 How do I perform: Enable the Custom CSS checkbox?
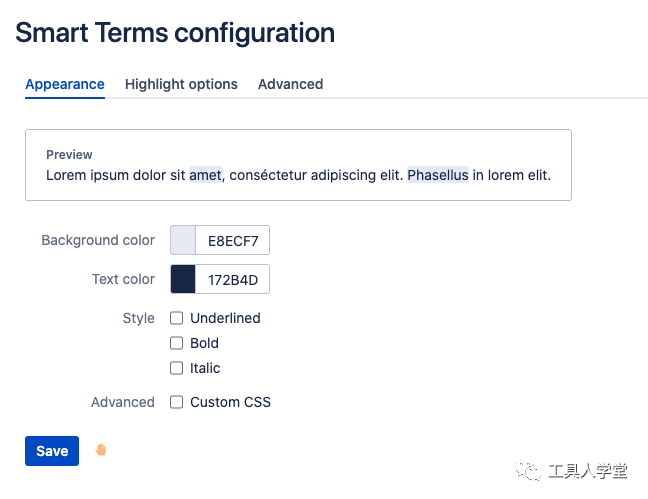(177, 402)
